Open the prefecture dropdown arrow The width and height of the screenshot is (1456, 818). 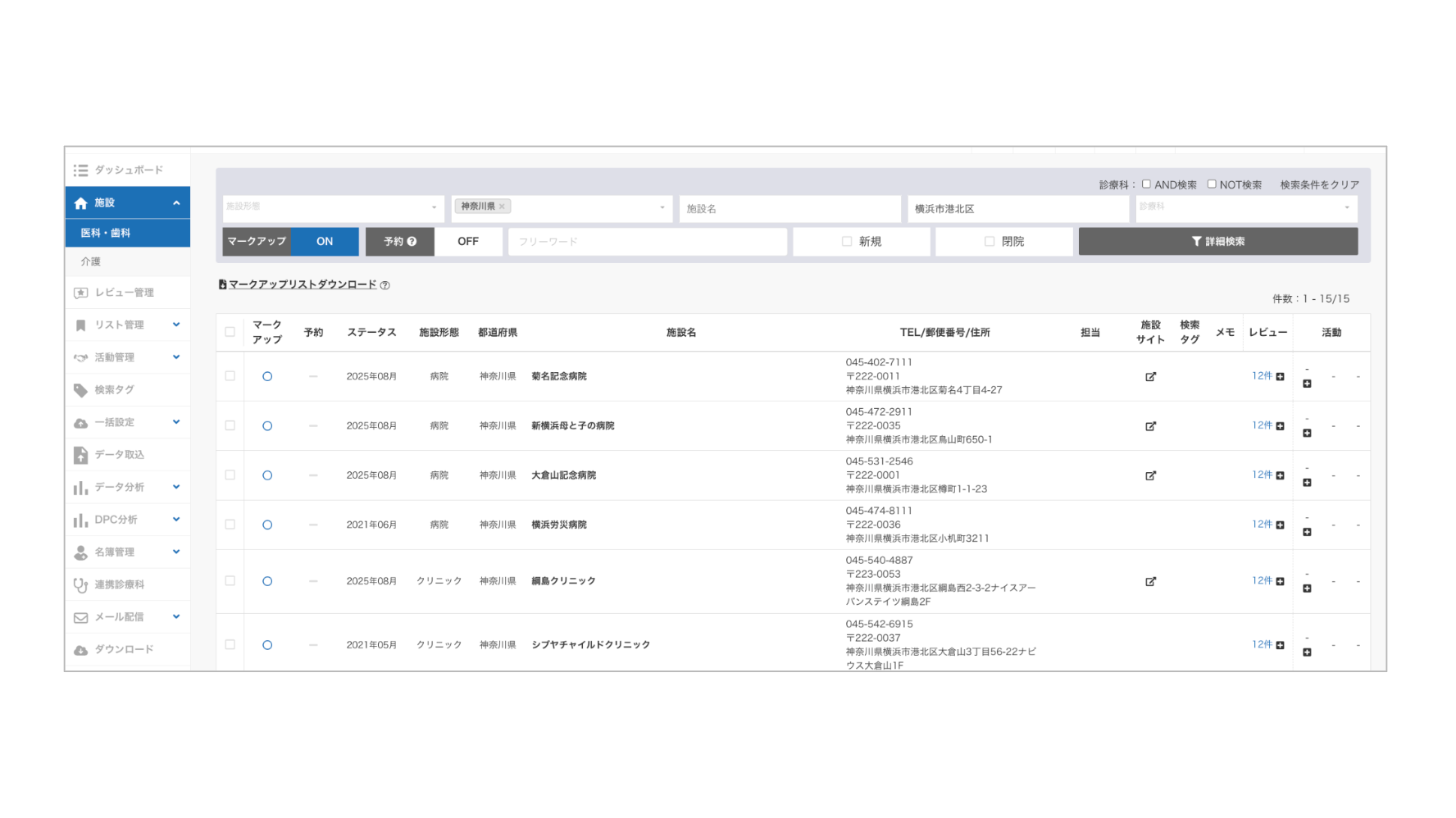662,208
